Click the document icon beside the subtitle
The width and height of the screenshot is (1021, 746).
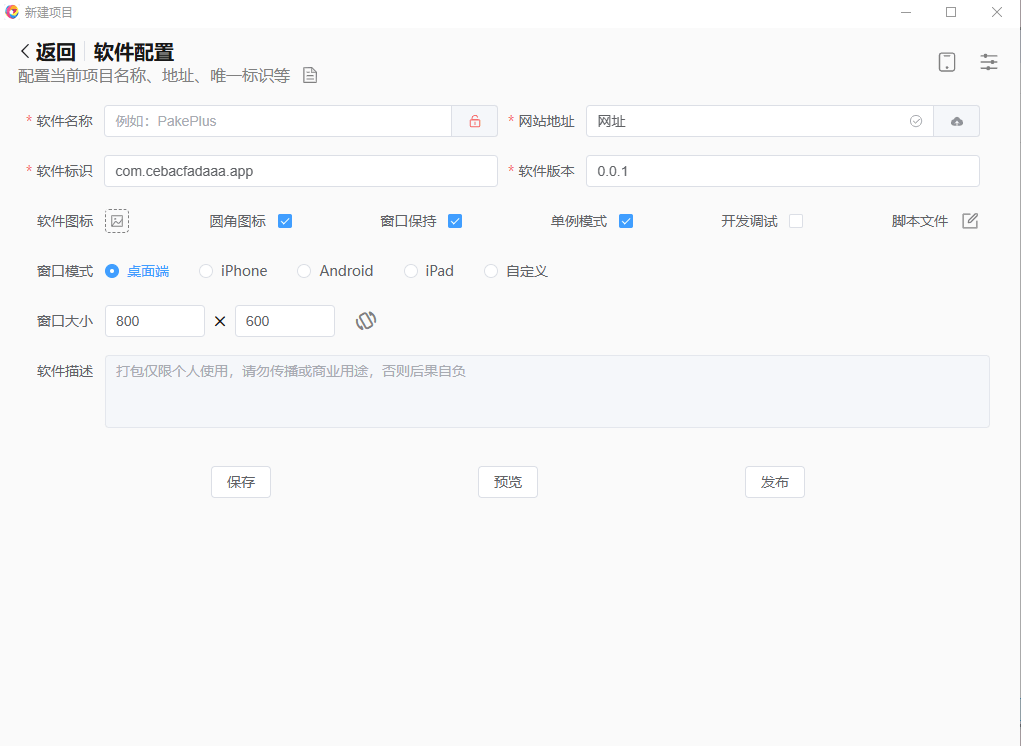(x=310, y=76)
